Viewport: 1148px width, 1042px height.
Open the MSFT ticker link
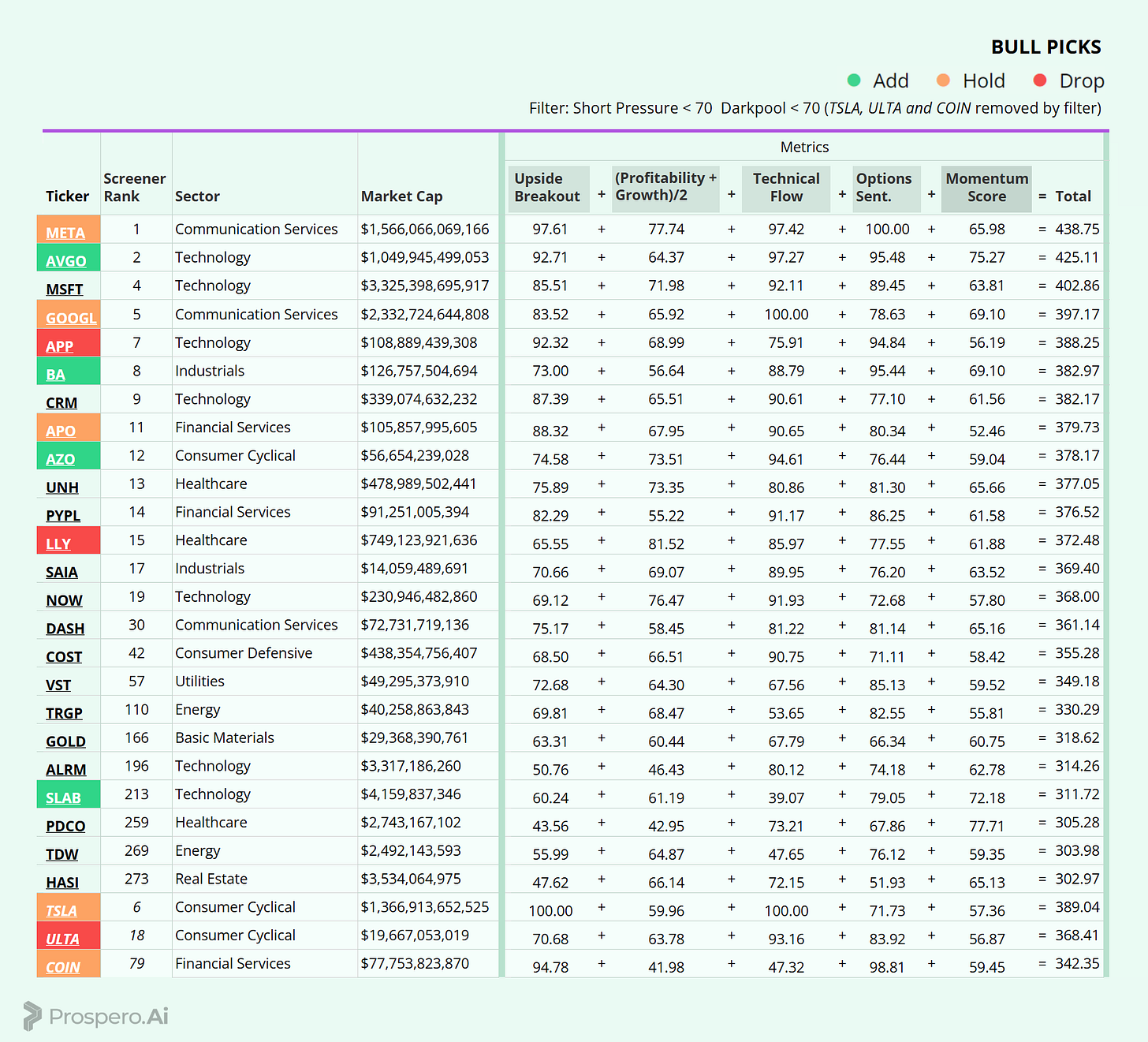pyautogui.click(x=65, y=289)
